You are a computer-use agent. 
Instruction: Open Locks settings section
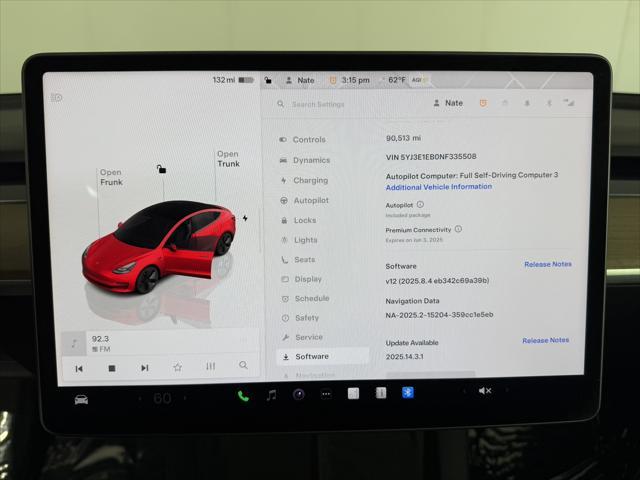[299, 220]
